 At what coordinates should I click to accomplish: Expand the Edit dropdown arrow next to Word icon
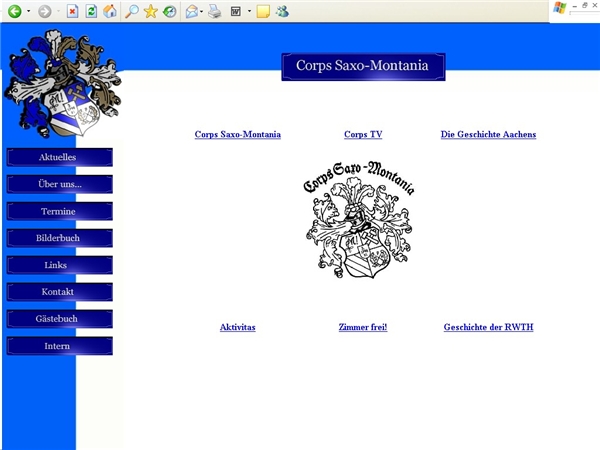point(249,11)
